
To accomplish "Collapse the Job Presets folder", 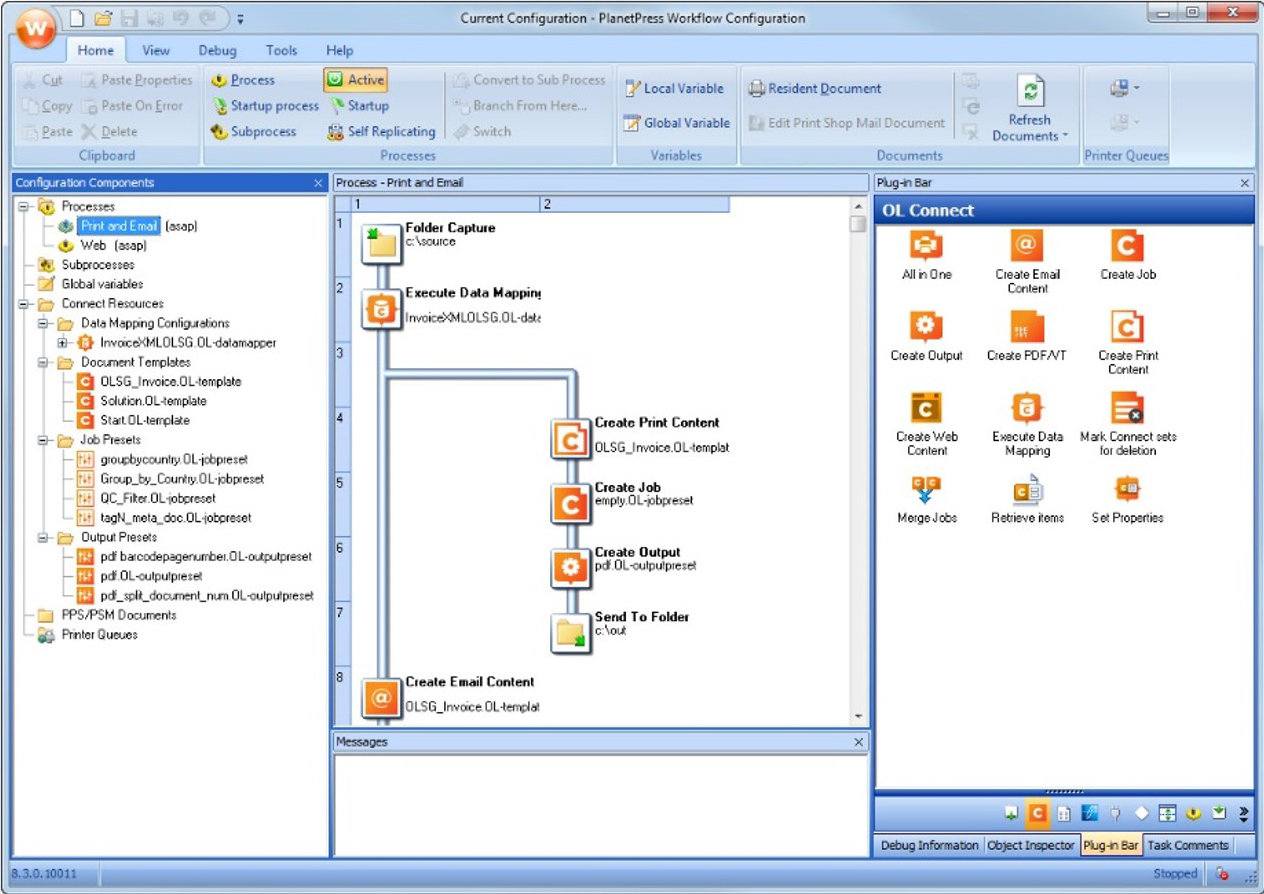I will pyautogui.click(x=43, y=440).
